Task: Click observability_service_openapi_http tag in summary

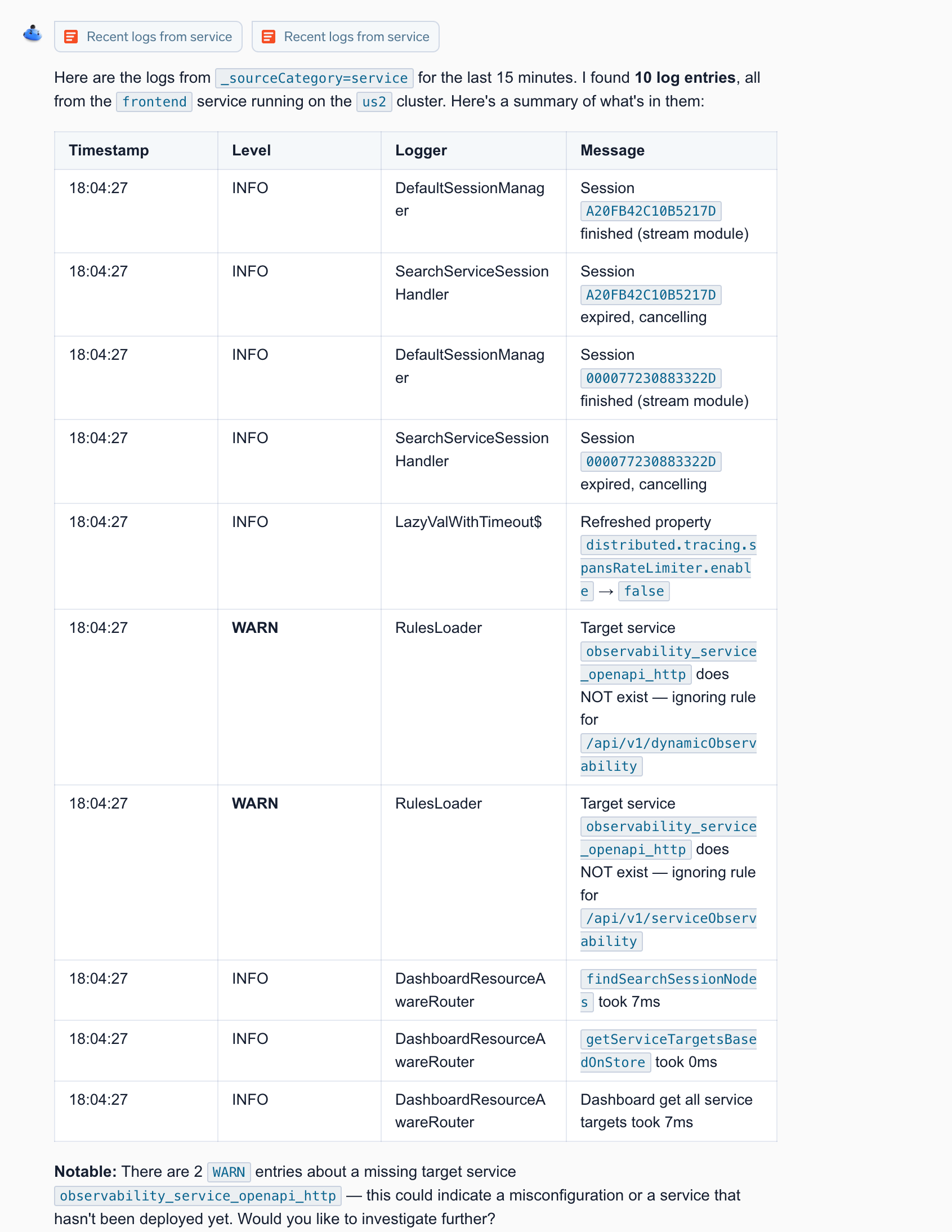Action: (x=198, y=1196)
